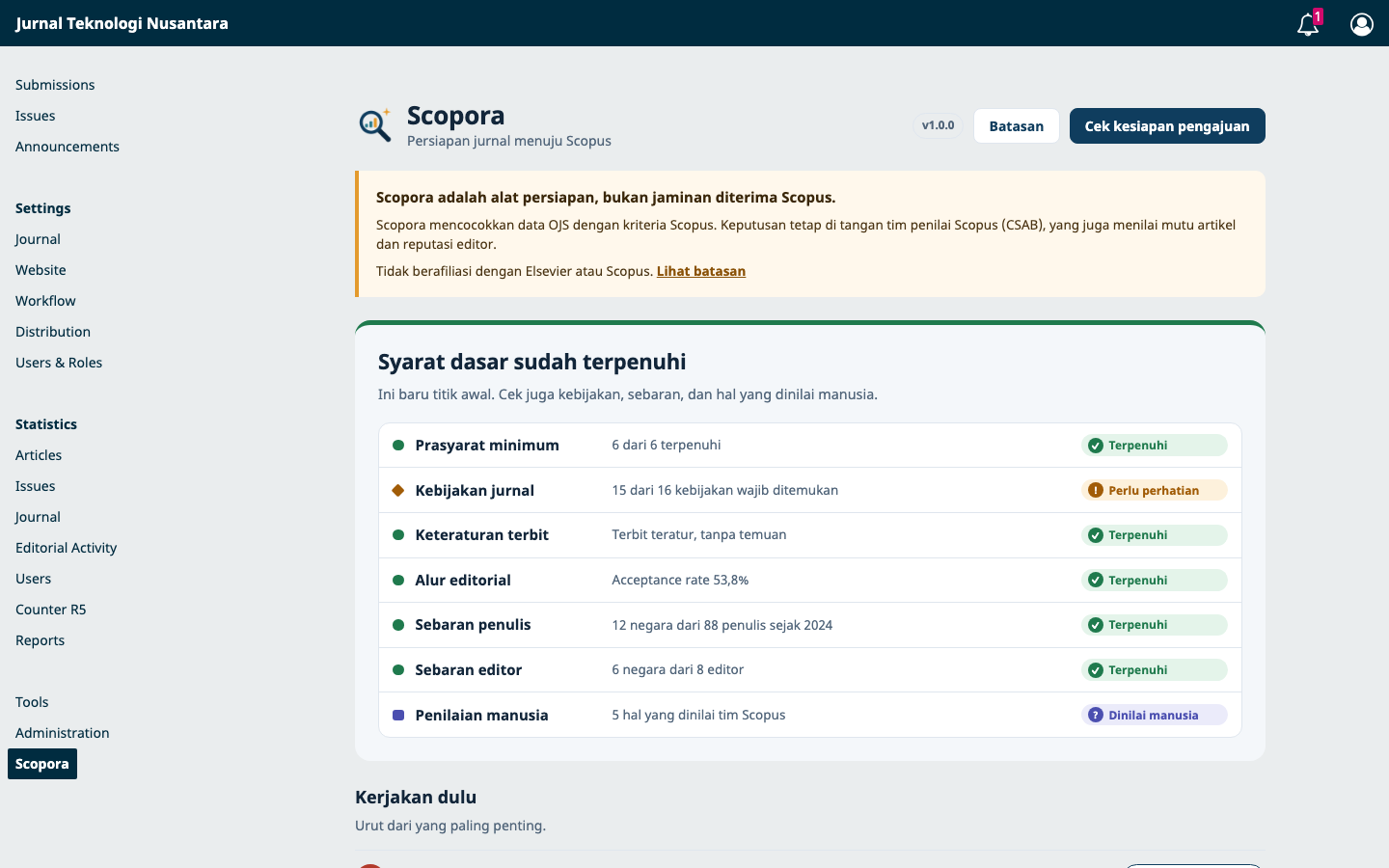This screenshot has width=1389, height=868.
Task: Open Administration in the sidebar
Action: [x=63, y=733]
